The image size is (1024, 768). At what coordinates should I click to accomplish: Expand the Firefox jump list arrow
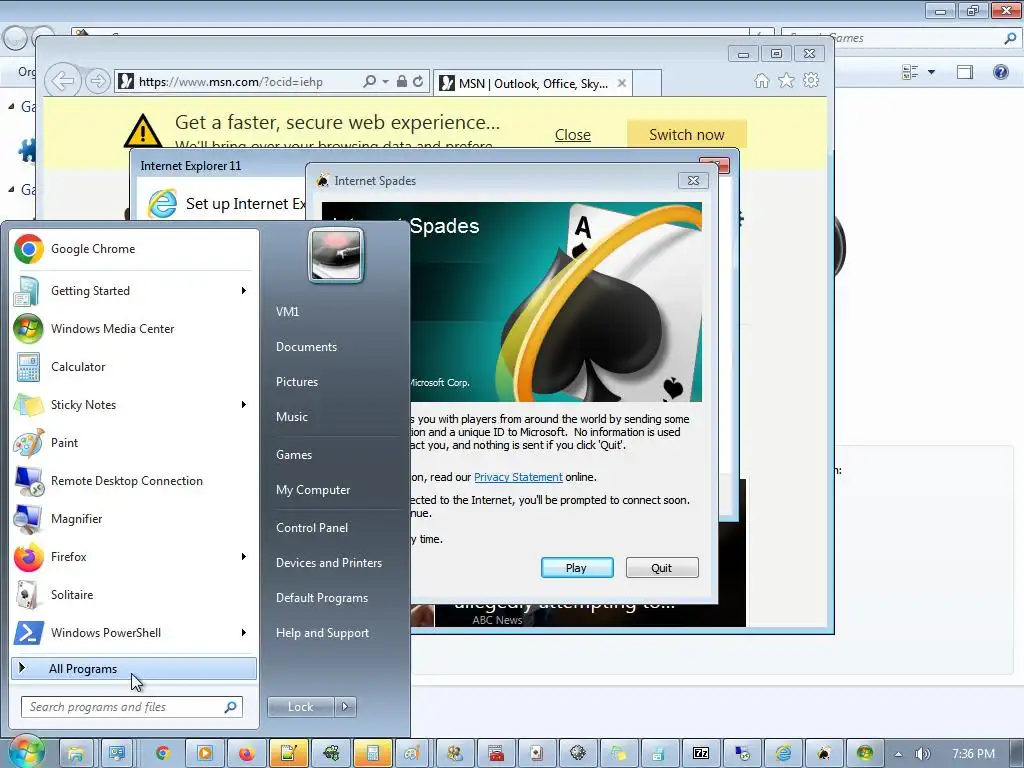[x=244, y=556]
